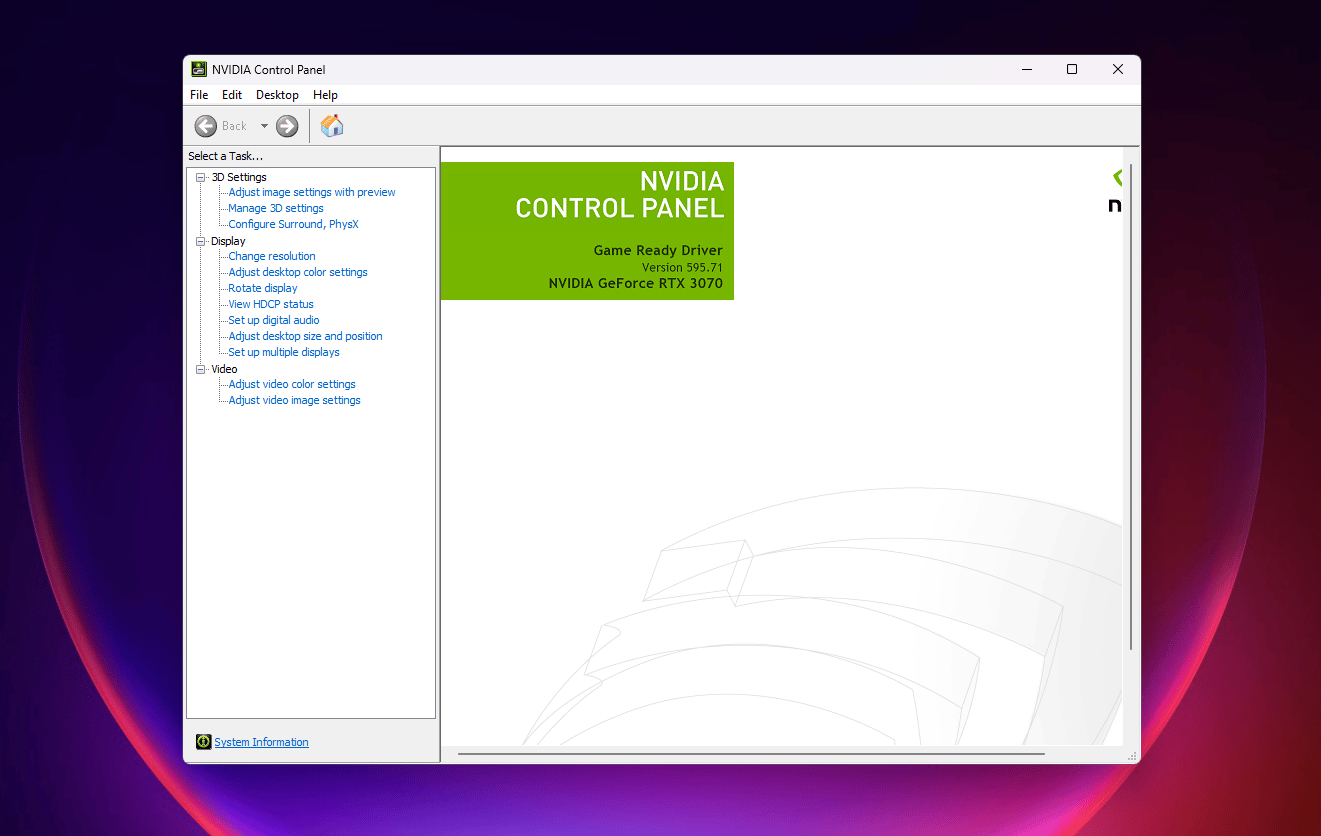The width and height of the screenshot is (1321, 836).
Task: Click the vertical scrollbar of the content pane
Action: (x=1131, y=407)
